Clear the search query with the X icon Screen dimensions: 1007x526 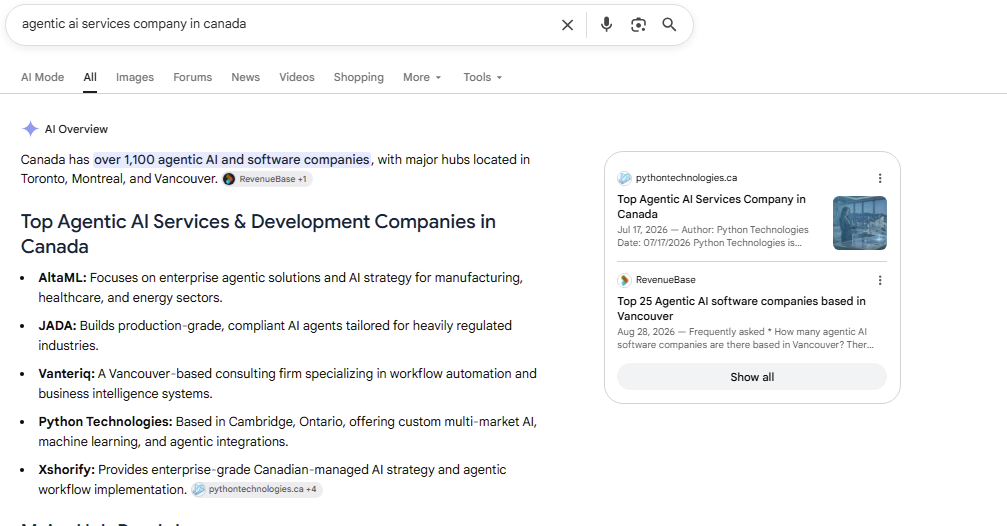tap(567, 25)
